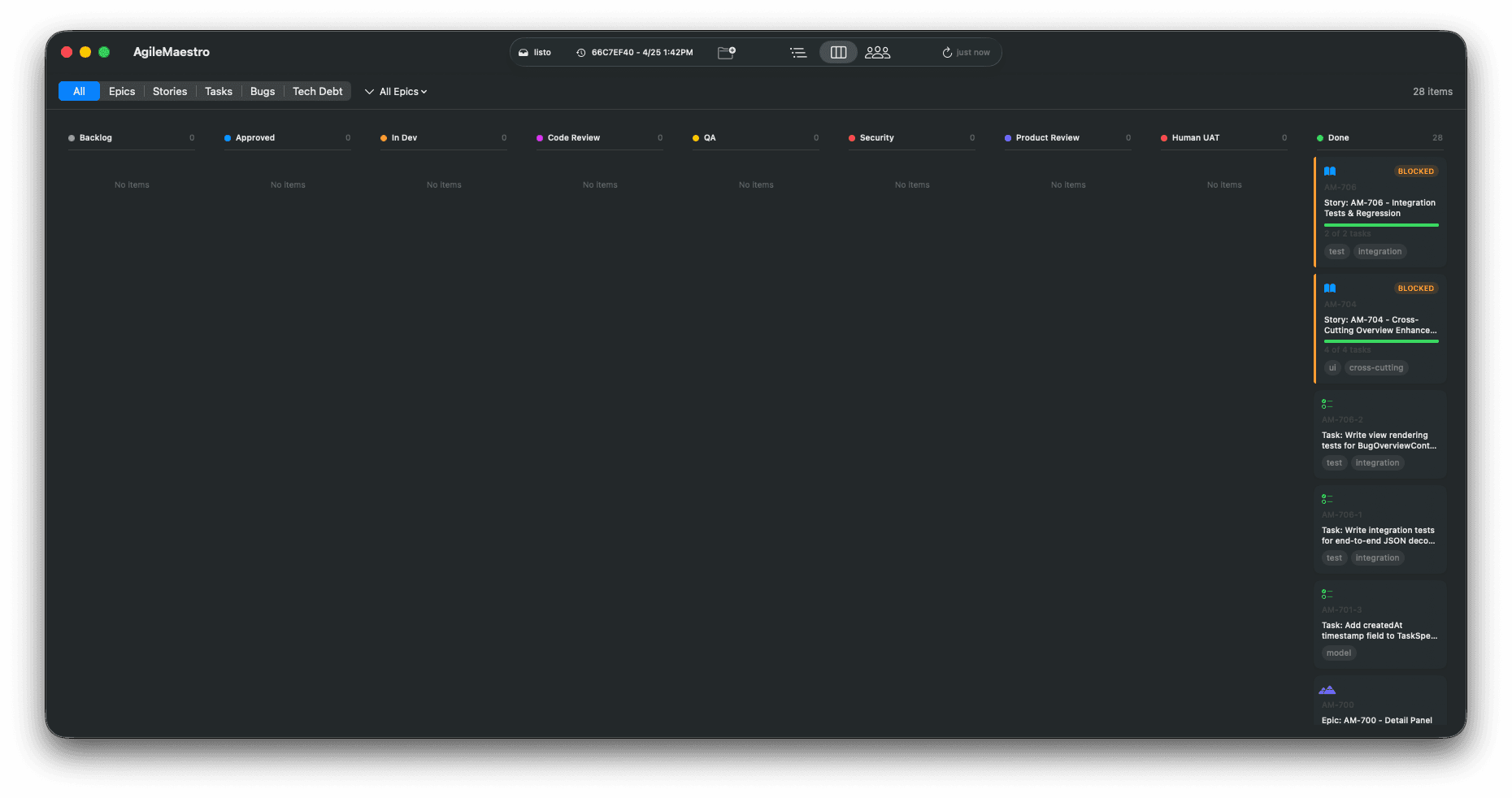This screenshot has height=798, width=1512.
Task: Click the cross-cutting tag on AM-704 story
Action: pos(1376,368)
